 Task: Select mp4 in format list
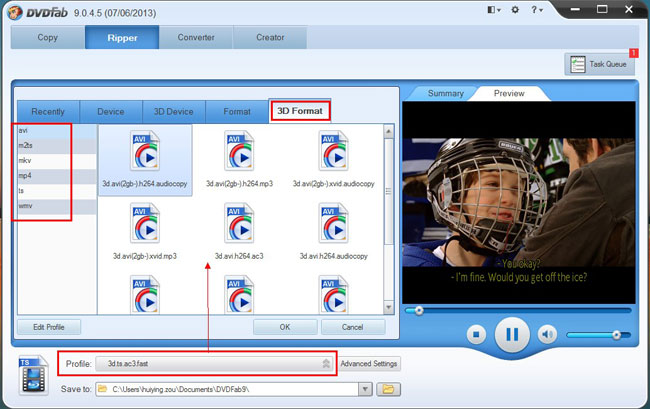pyautogui.click(x=57, y=176)
